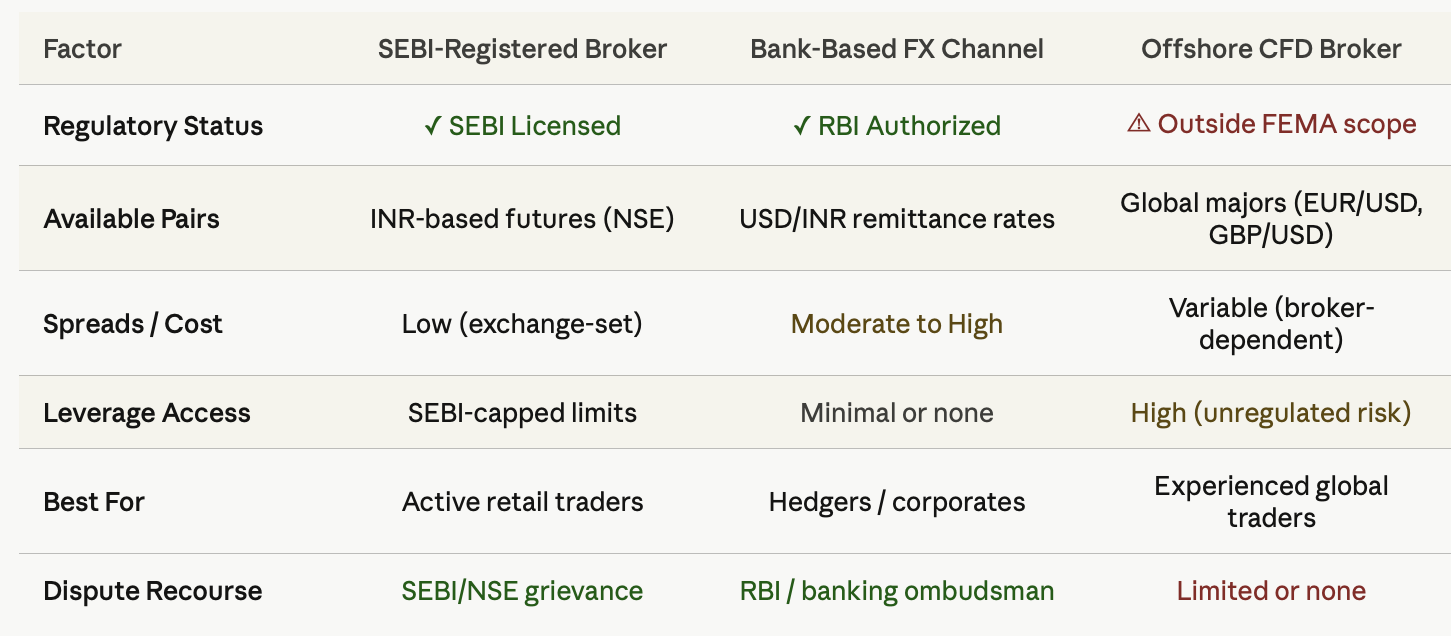Viewport: 1451px width, 636px height.
Task: Click the Spreads / Cost row label
Action: [x=133, y=324]
